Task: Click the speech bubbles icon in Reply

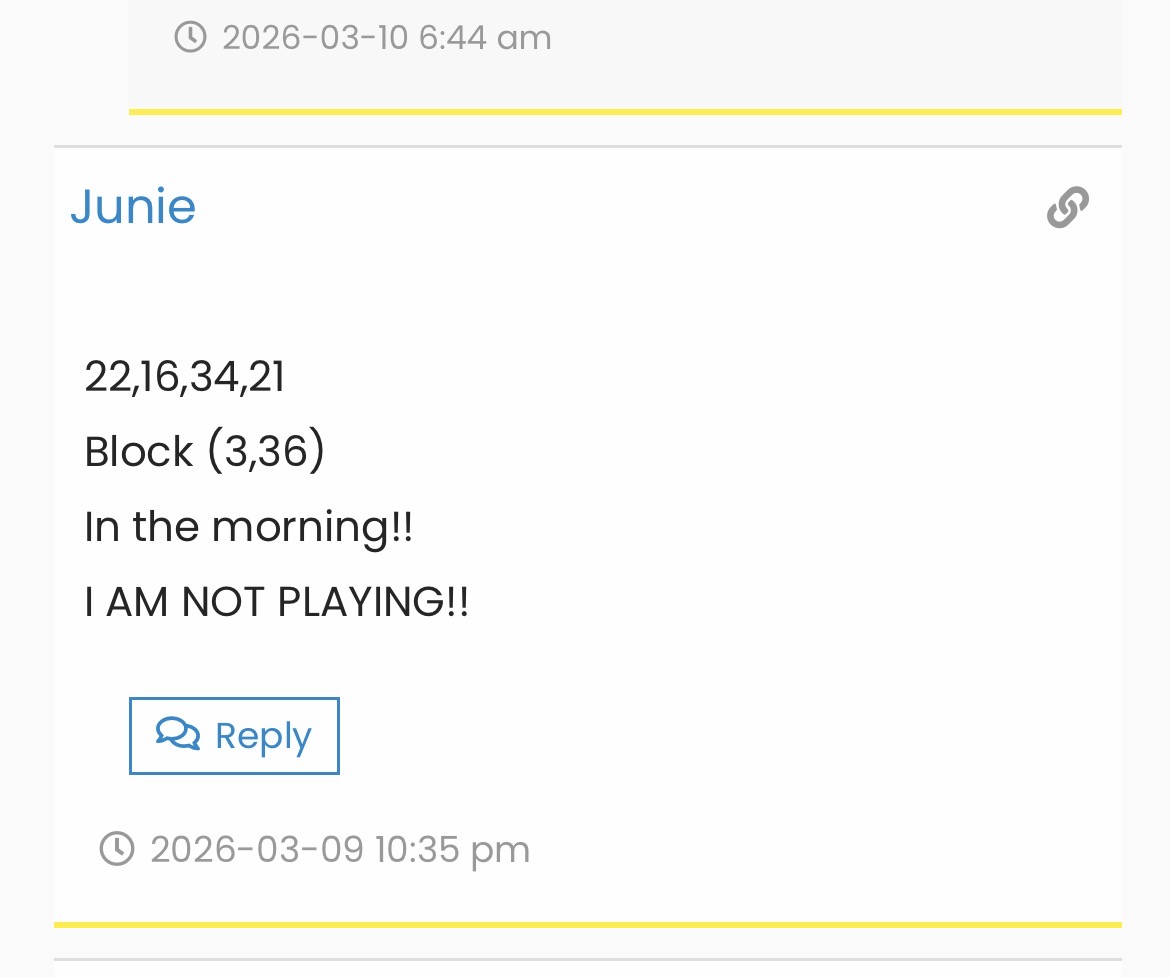Action: tap(178, 735)
